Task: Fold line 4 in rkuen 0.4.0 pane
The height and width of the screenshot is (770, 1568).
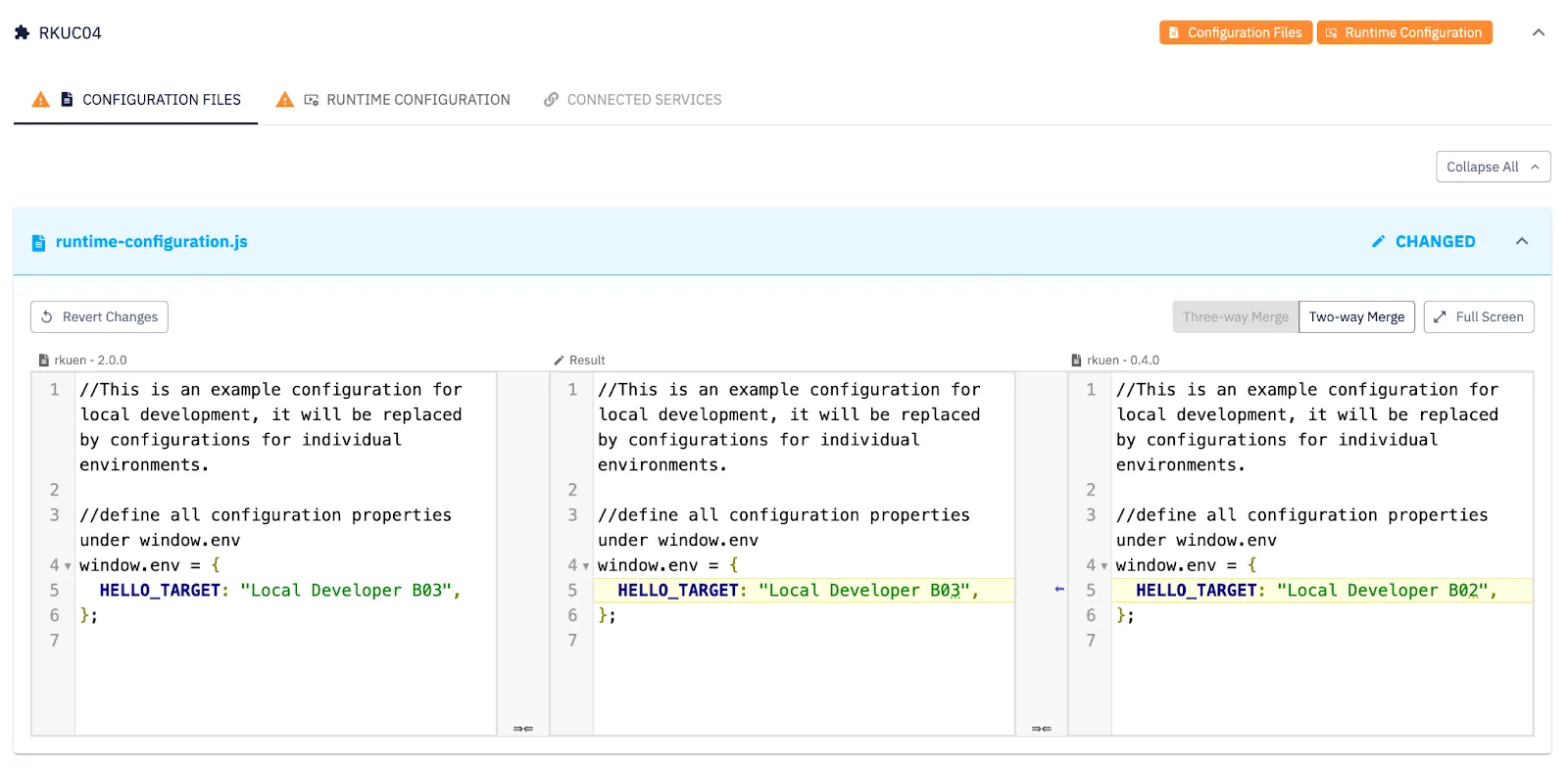Action: point(1103,566)
